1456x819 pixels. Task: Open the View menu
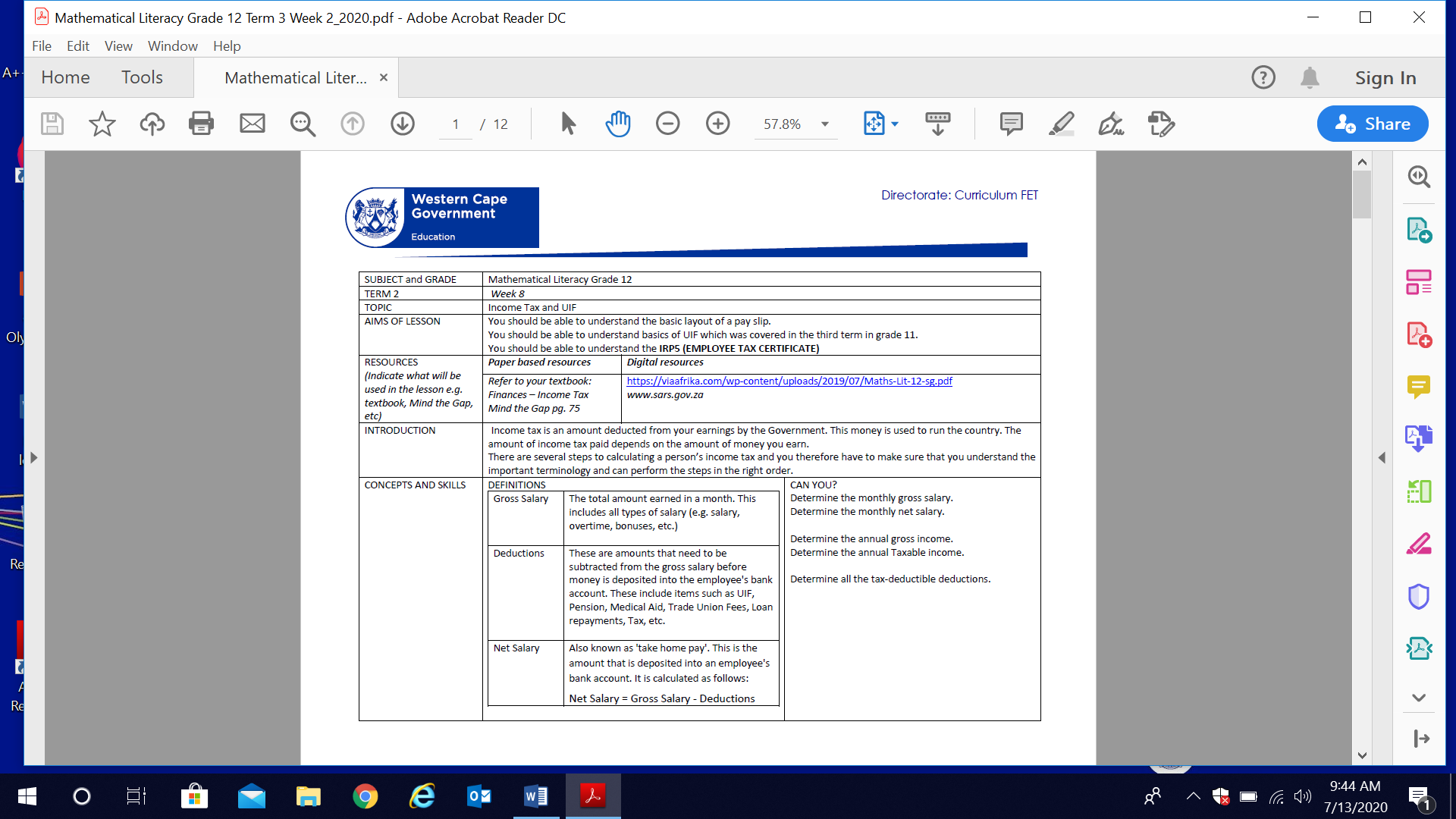tap(118, 46)
